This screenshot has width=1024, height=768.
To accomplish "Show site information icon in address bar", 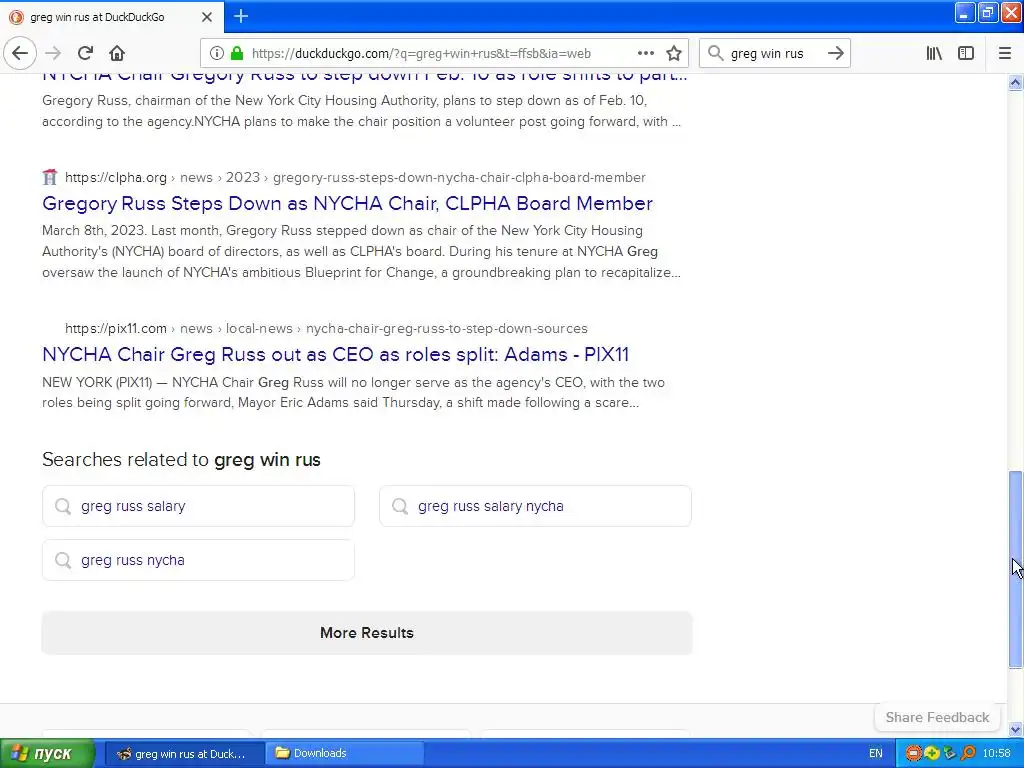I will pos(217,54).
